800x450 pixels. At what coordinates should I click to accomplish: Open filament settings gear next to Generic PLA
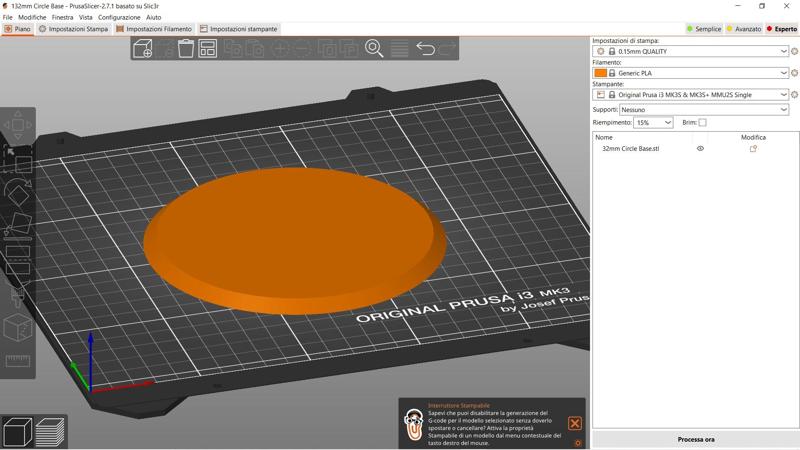click(794, 73)
